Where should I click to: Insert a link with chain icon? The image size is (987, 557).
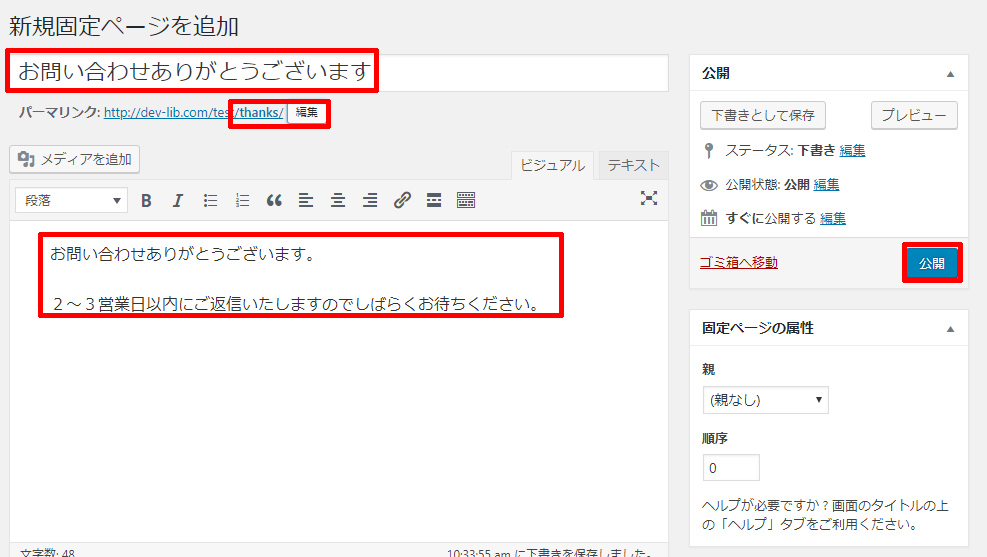402,200
